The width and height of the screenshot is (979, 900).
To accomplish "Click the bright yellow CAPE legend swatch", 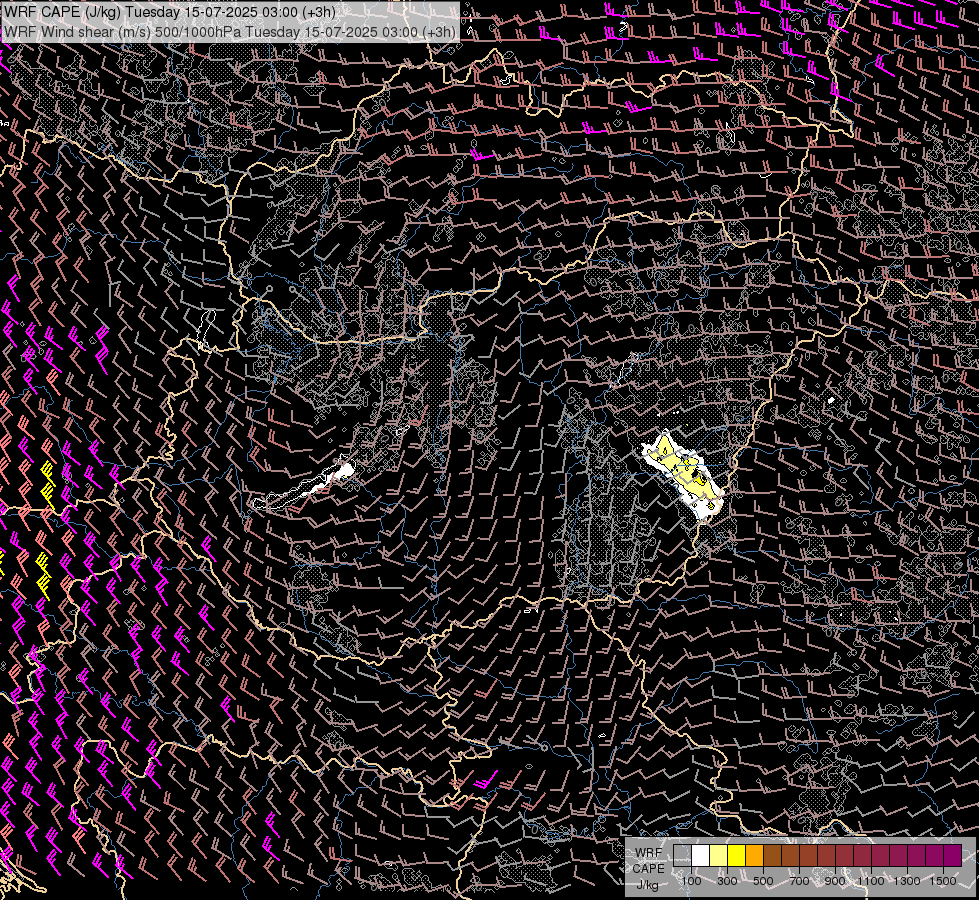I will click(736, 856).
